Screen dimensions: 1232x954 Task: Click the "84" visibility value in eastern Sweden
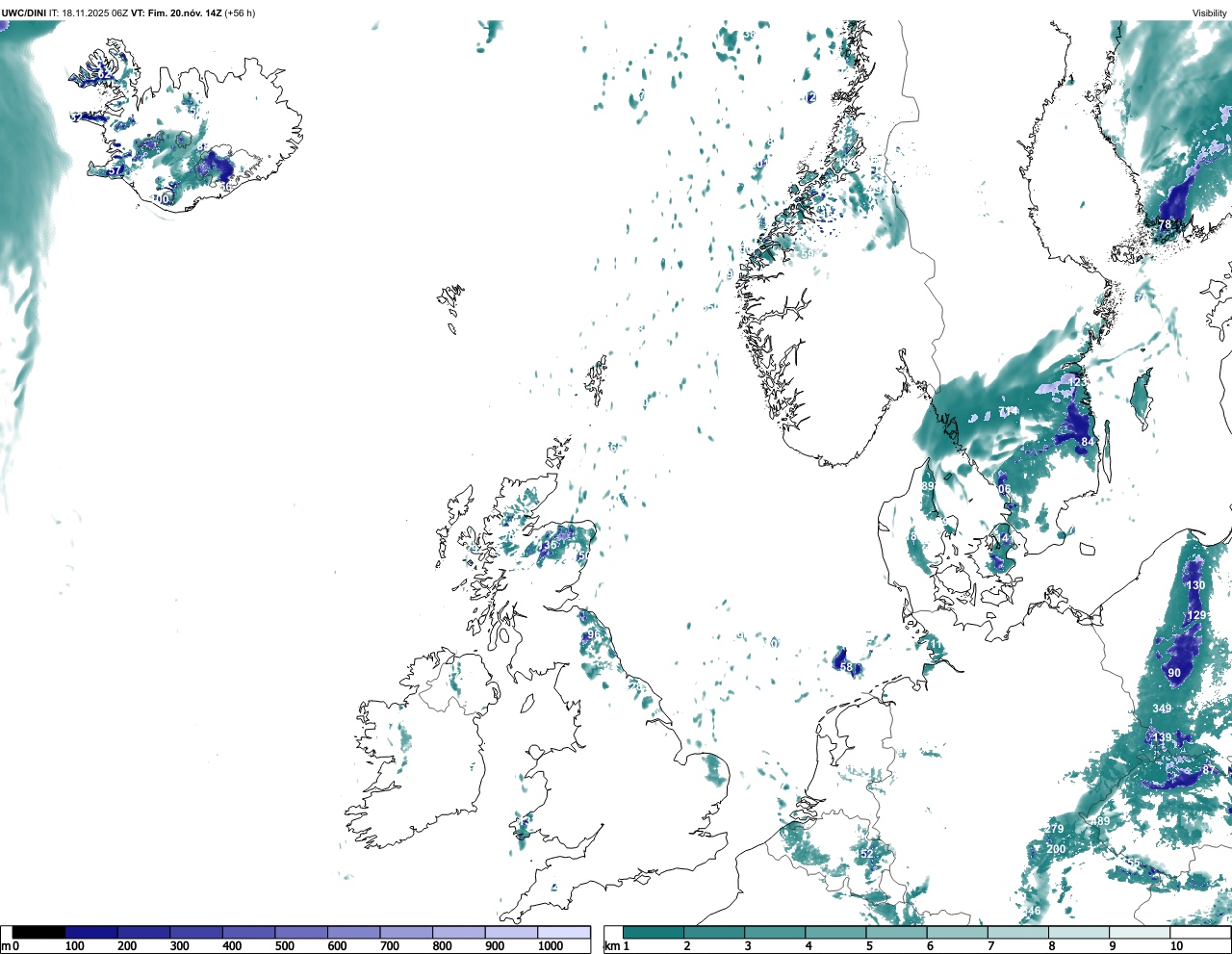pyautogui.click(x=1088, y=442)
